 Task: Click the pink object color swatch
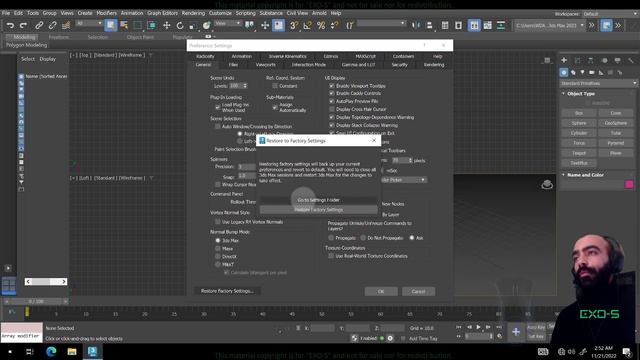coord(629,184)
